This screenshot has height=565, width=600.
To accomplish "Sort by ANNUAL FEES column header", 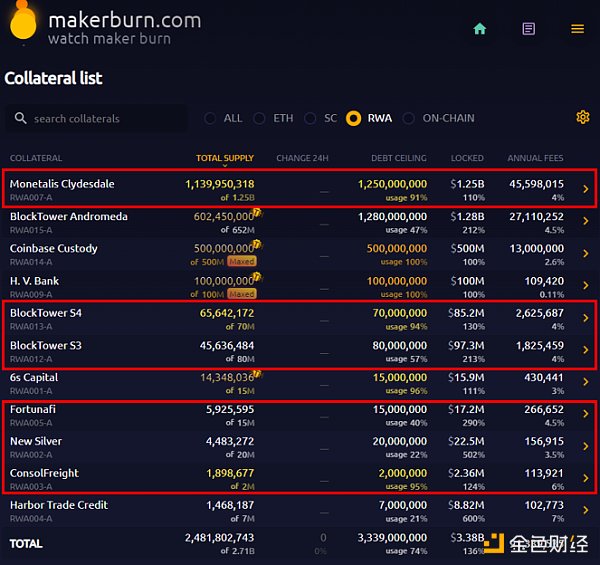I will click(535, 158).
